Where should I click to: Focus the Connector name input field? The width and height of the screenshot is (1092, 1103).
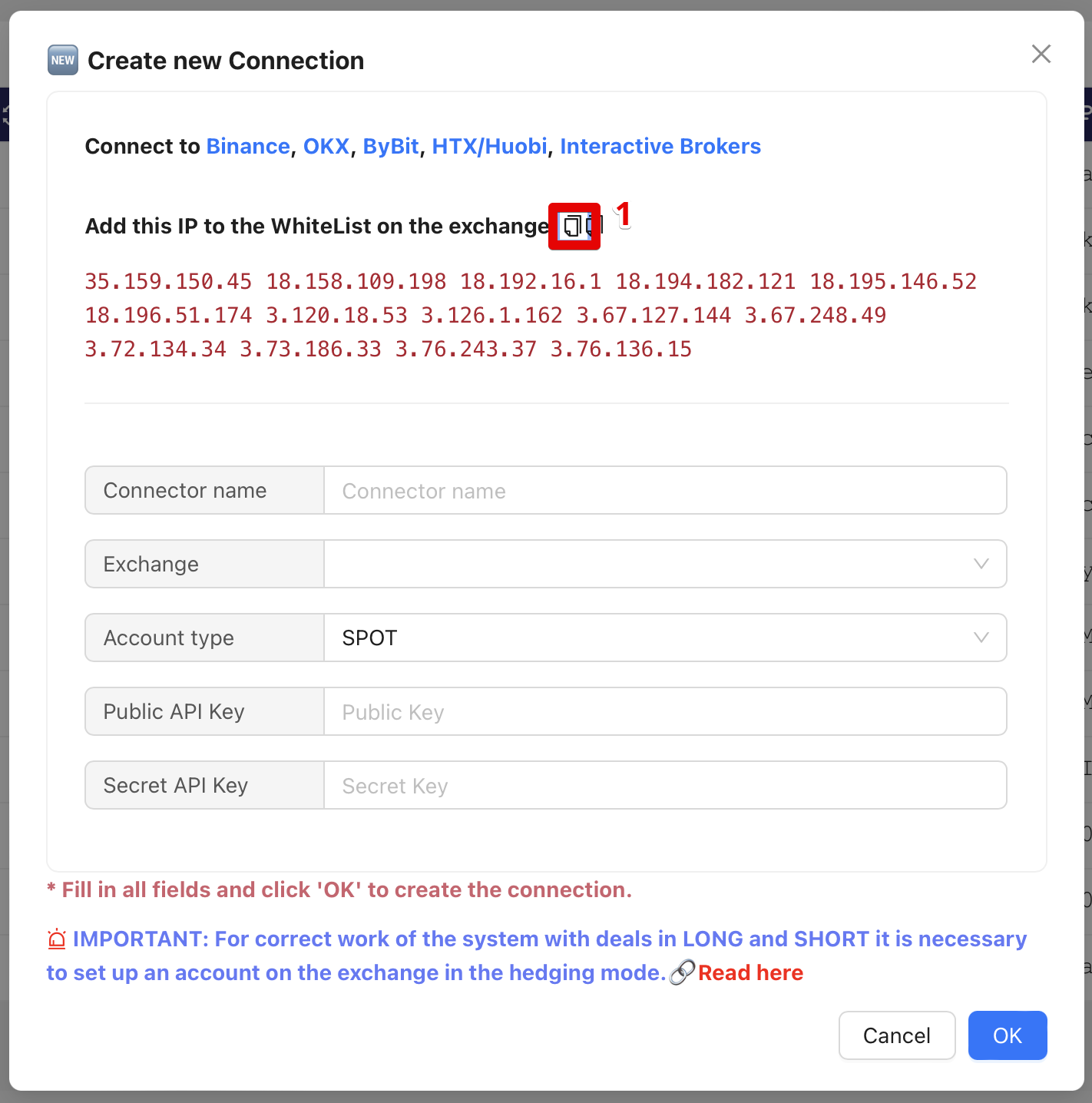[665, 491]
